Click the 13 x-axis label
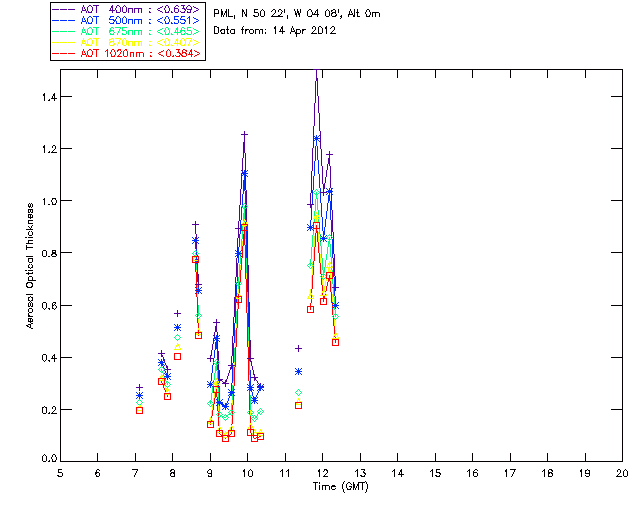The height and width of the screenshot is (512, 640). 360,473
